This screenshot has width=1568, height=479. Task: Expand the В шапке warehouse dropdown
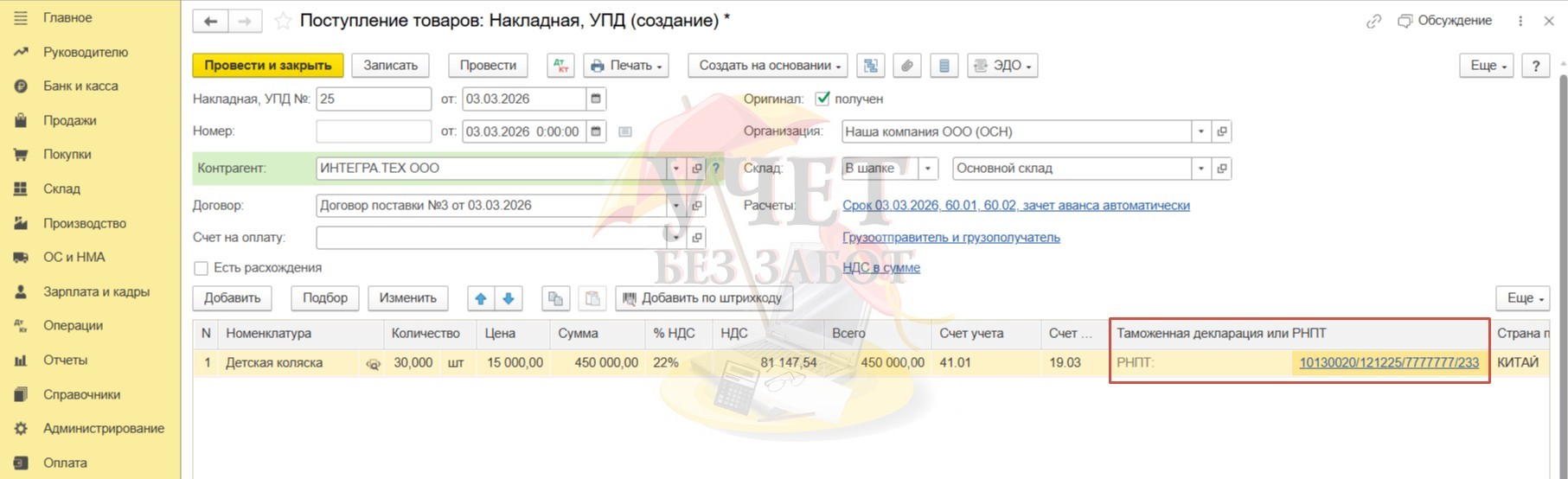(928, 169)
